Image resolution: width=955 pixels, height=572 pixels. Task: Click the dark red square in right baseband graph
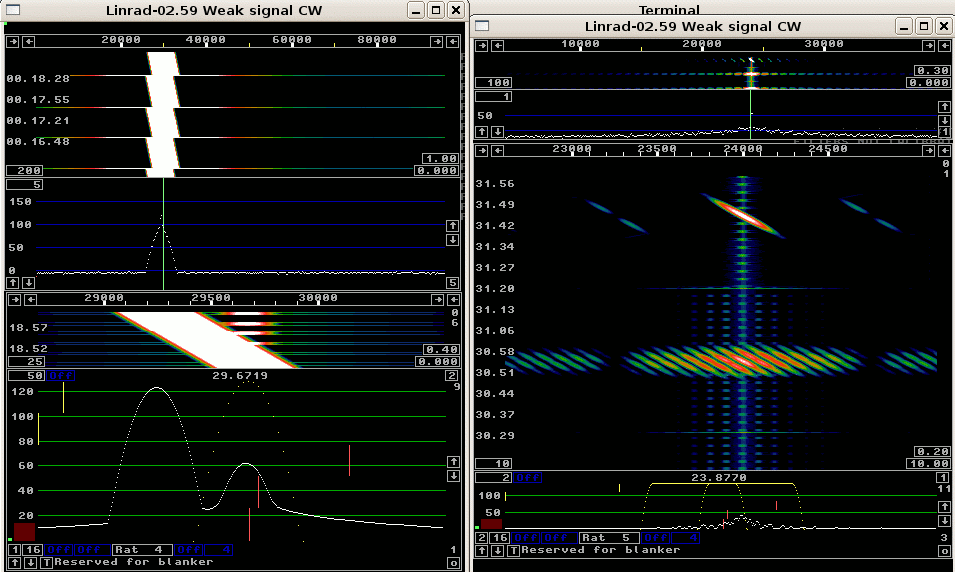click(x=492, y=524)
